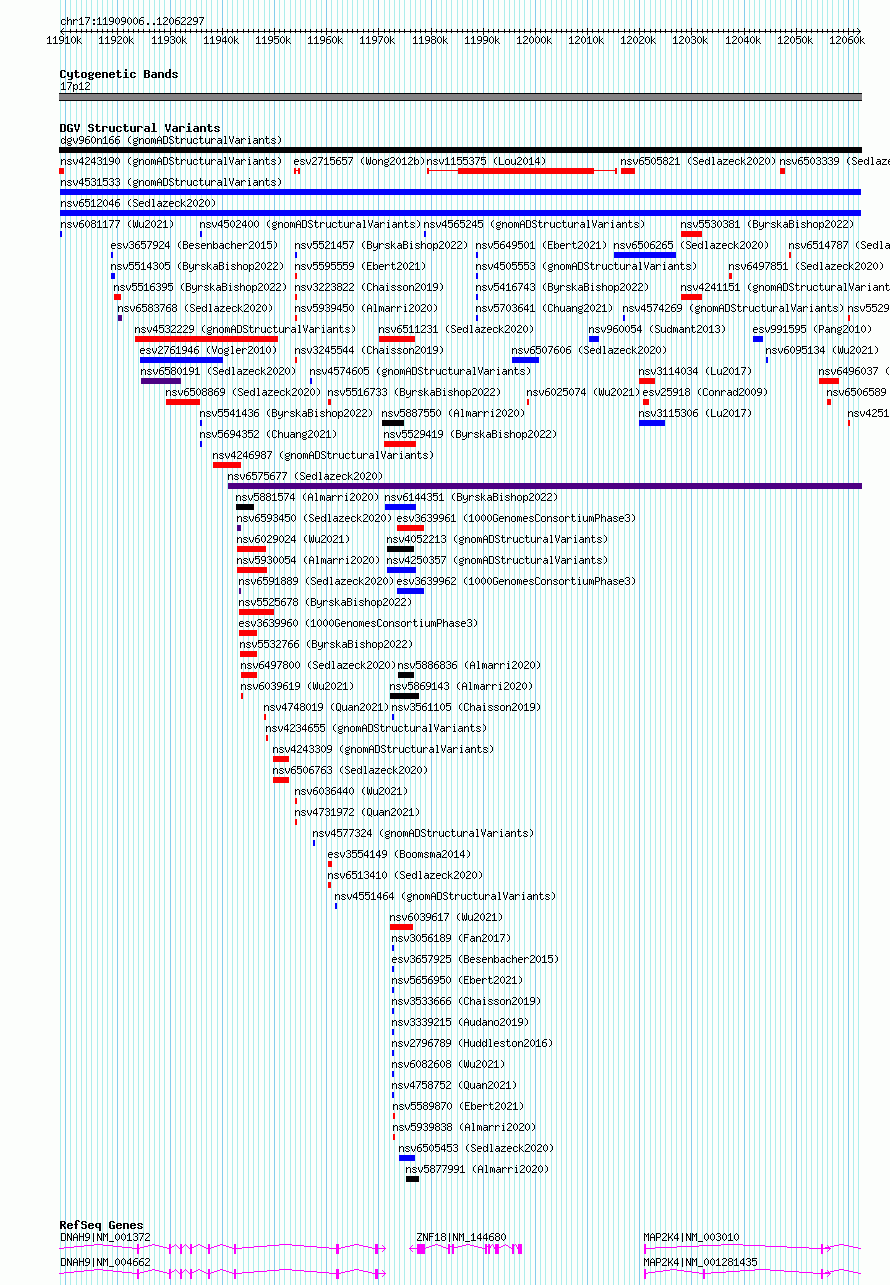The width and height of the screenshot is (890, 1285).
Task: Click the nsv1155375 (Lou2014) label
Action: (487, 161)
